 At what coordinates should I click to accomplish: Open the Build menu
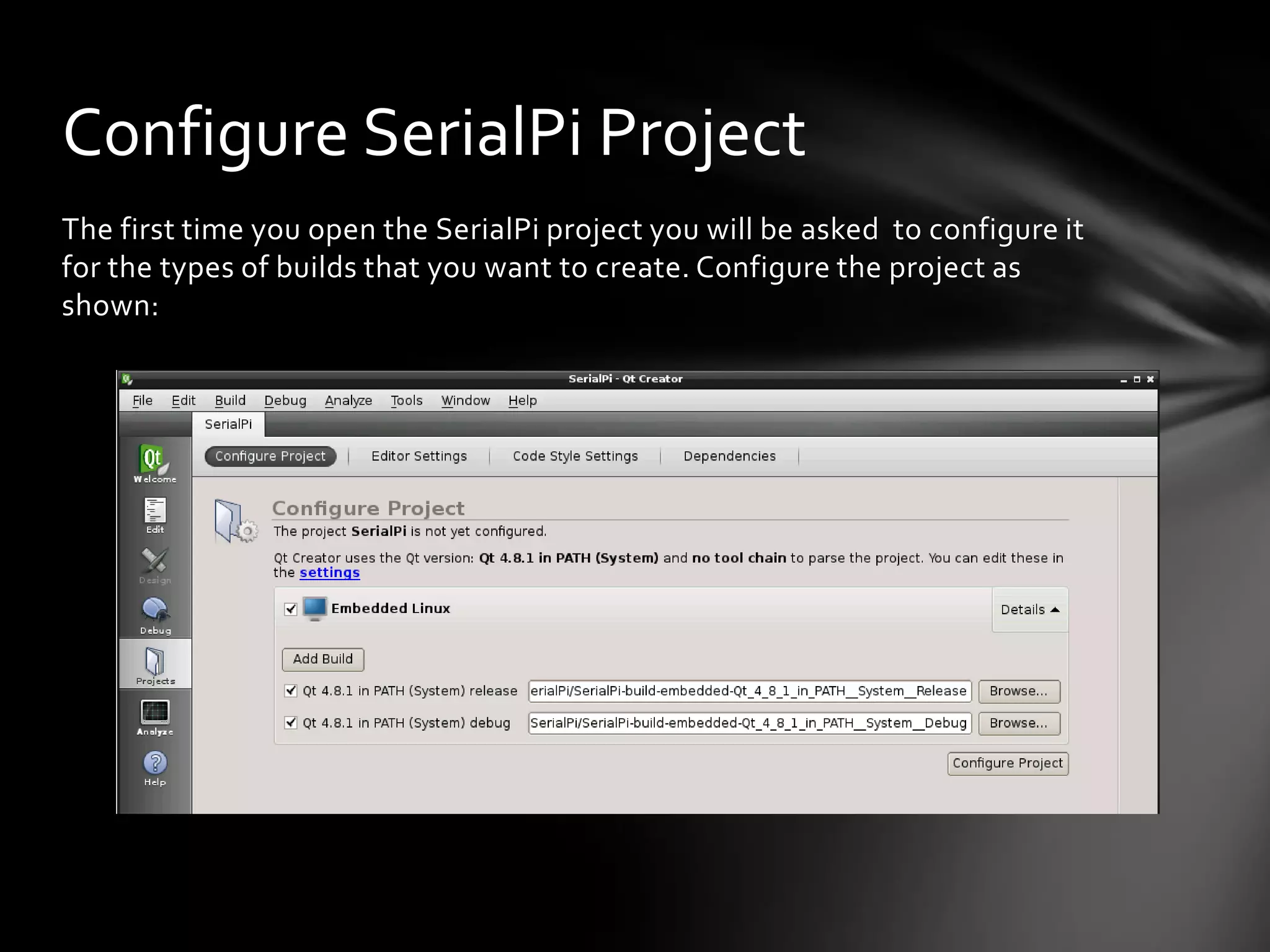(230, 400)
